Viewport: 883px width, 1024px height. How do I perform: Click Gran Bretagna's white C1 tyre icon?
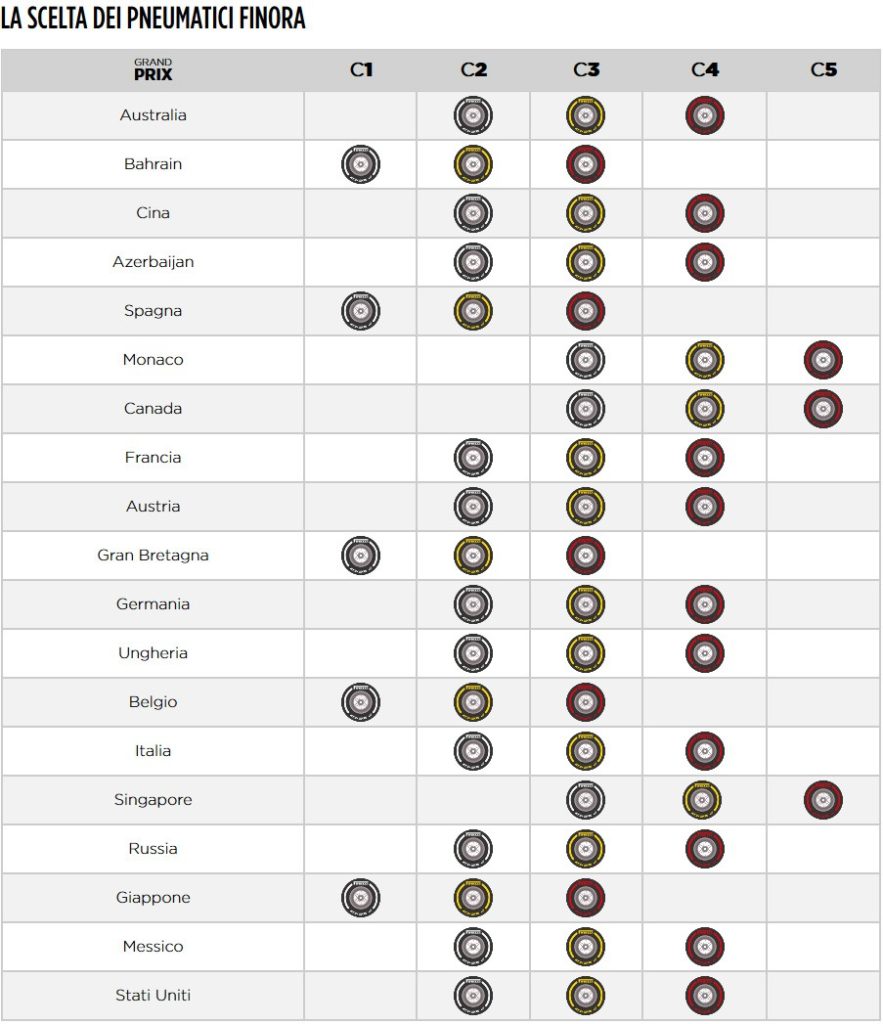coord(361,555)
